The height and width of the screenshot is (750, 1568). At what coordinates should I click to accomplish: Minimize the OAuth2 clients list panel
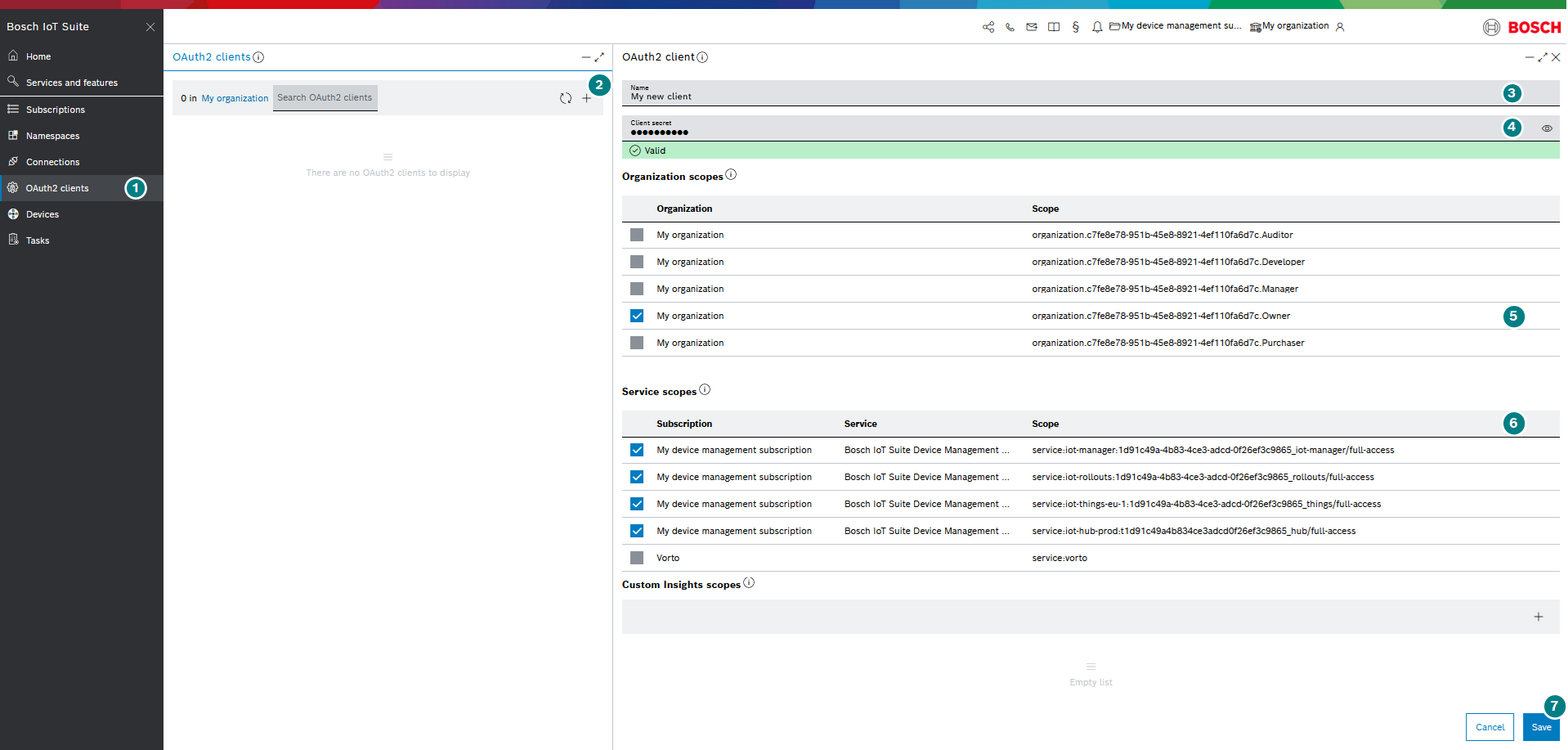tap(585, 57)
